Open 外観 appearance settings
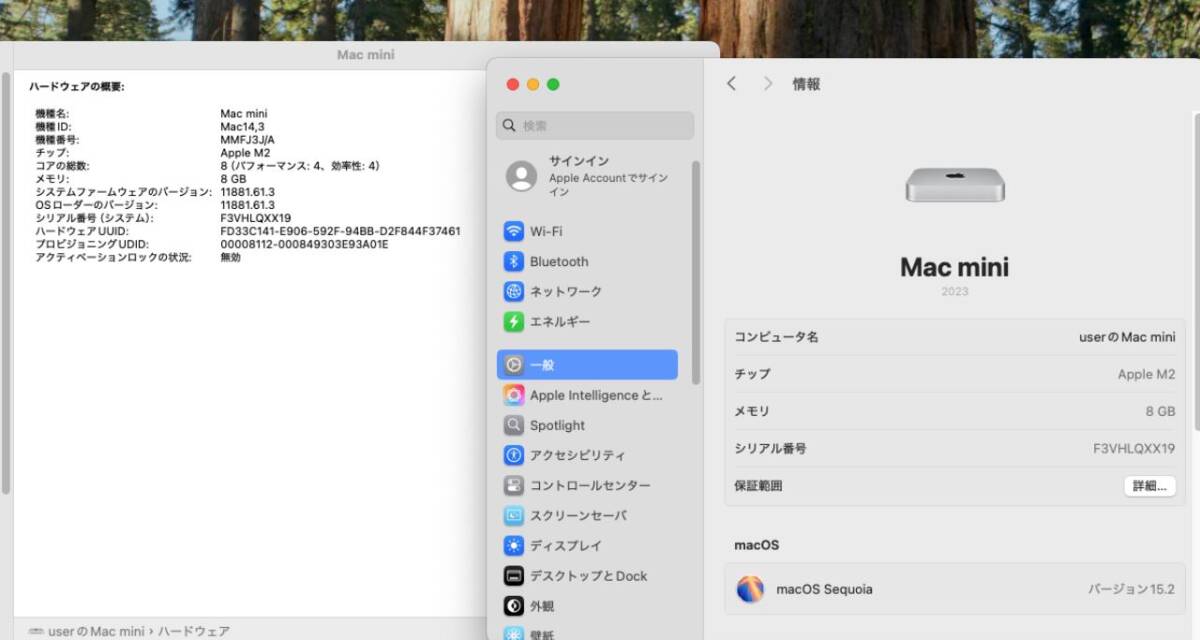Image resolution: width=1200 pixels, height=640 pixels. [541, 606]
